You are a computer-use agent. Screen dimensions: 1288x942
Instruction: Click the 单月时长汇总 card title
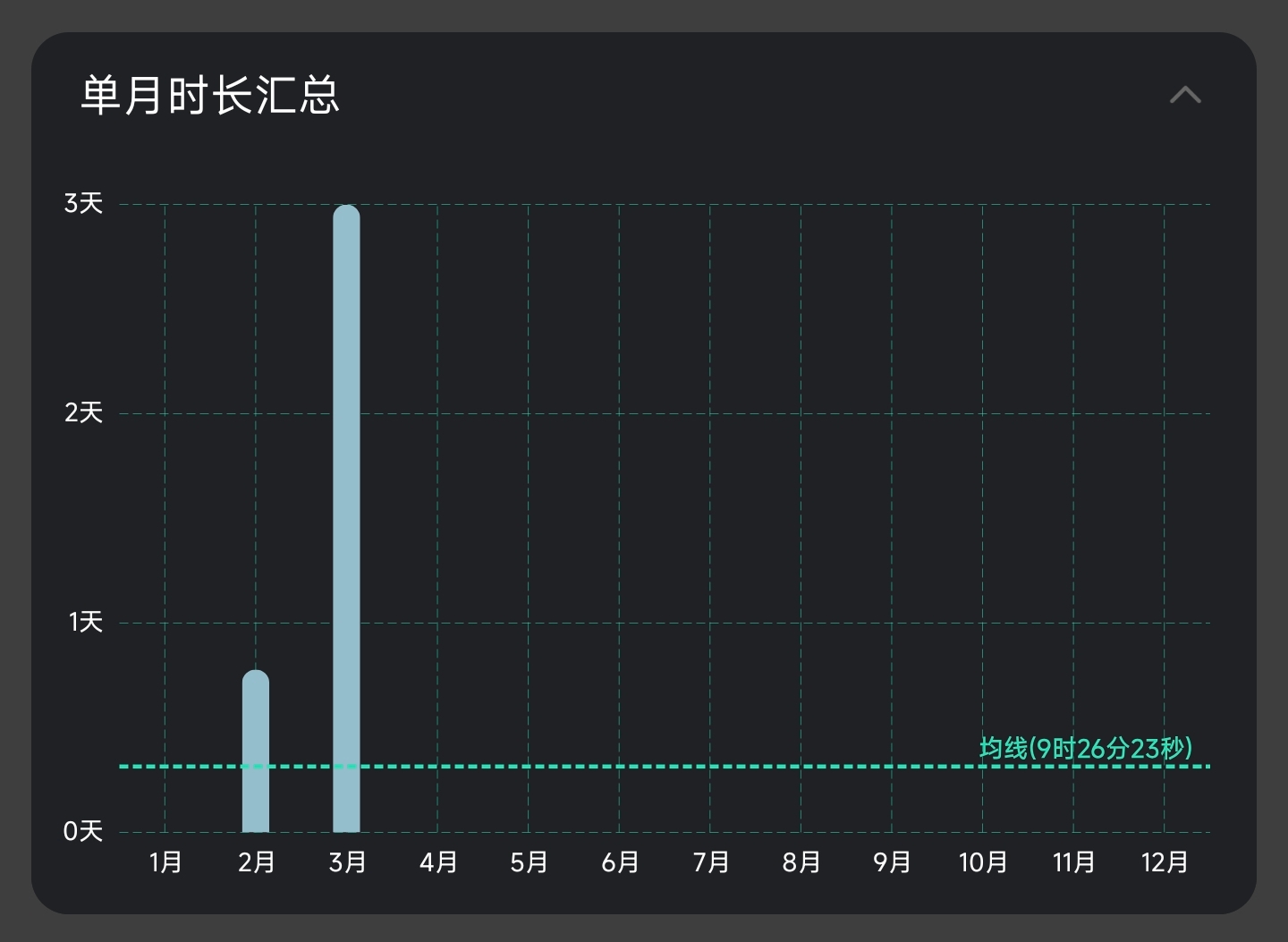[x=210, y=95]
